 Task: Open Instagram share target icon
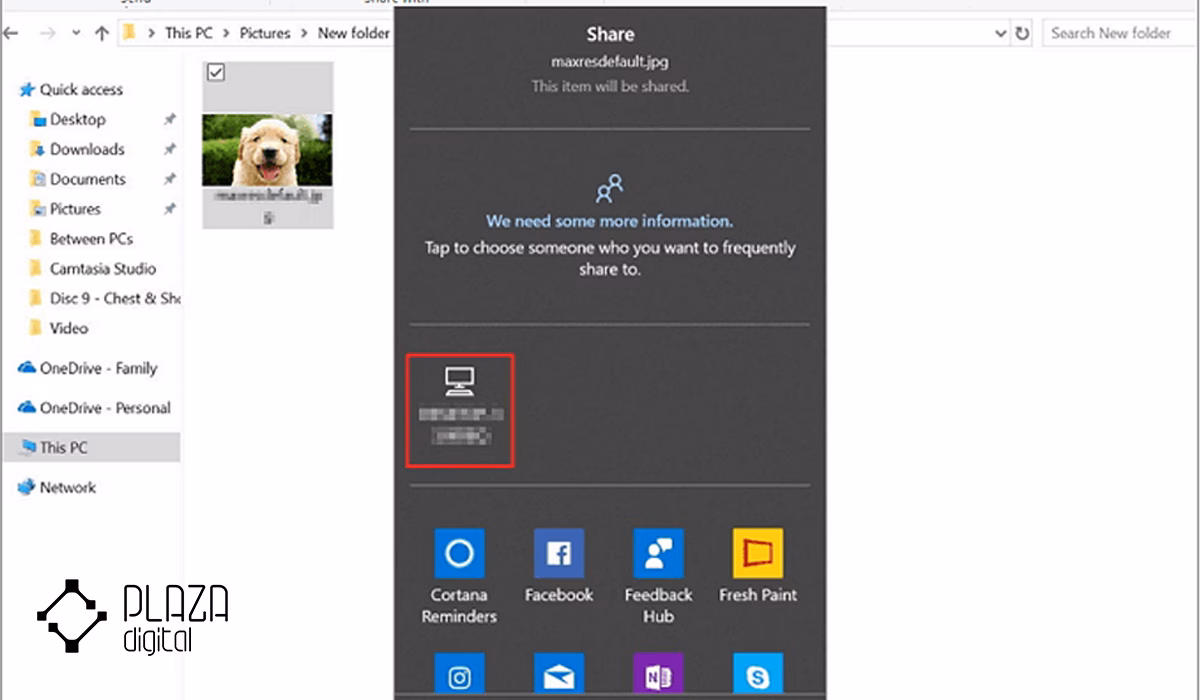pos(459,675)
